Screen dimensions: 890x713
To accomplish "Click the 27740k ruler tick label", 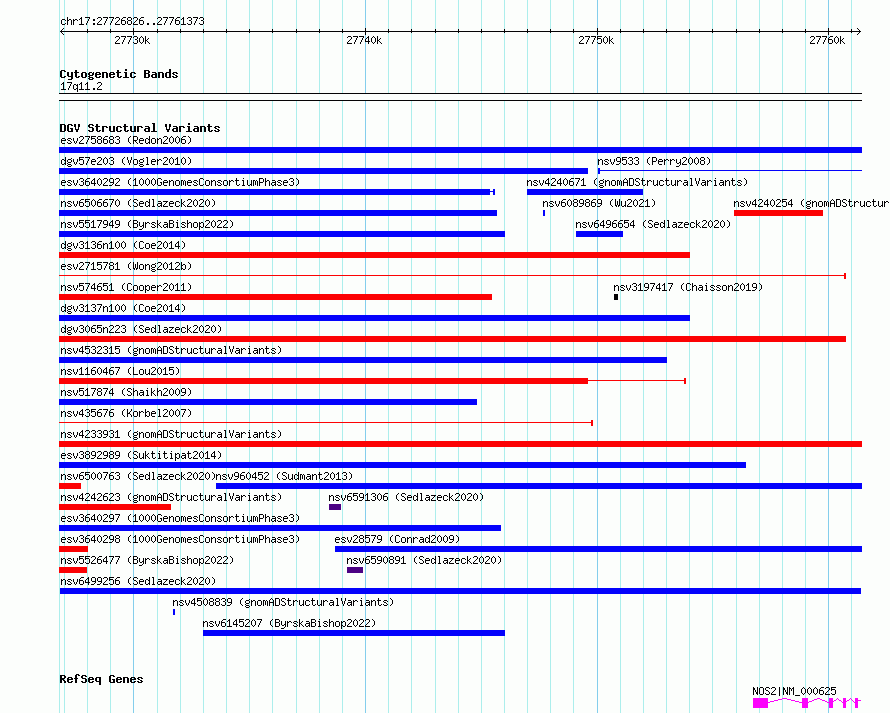I will (x=364, y=40).
